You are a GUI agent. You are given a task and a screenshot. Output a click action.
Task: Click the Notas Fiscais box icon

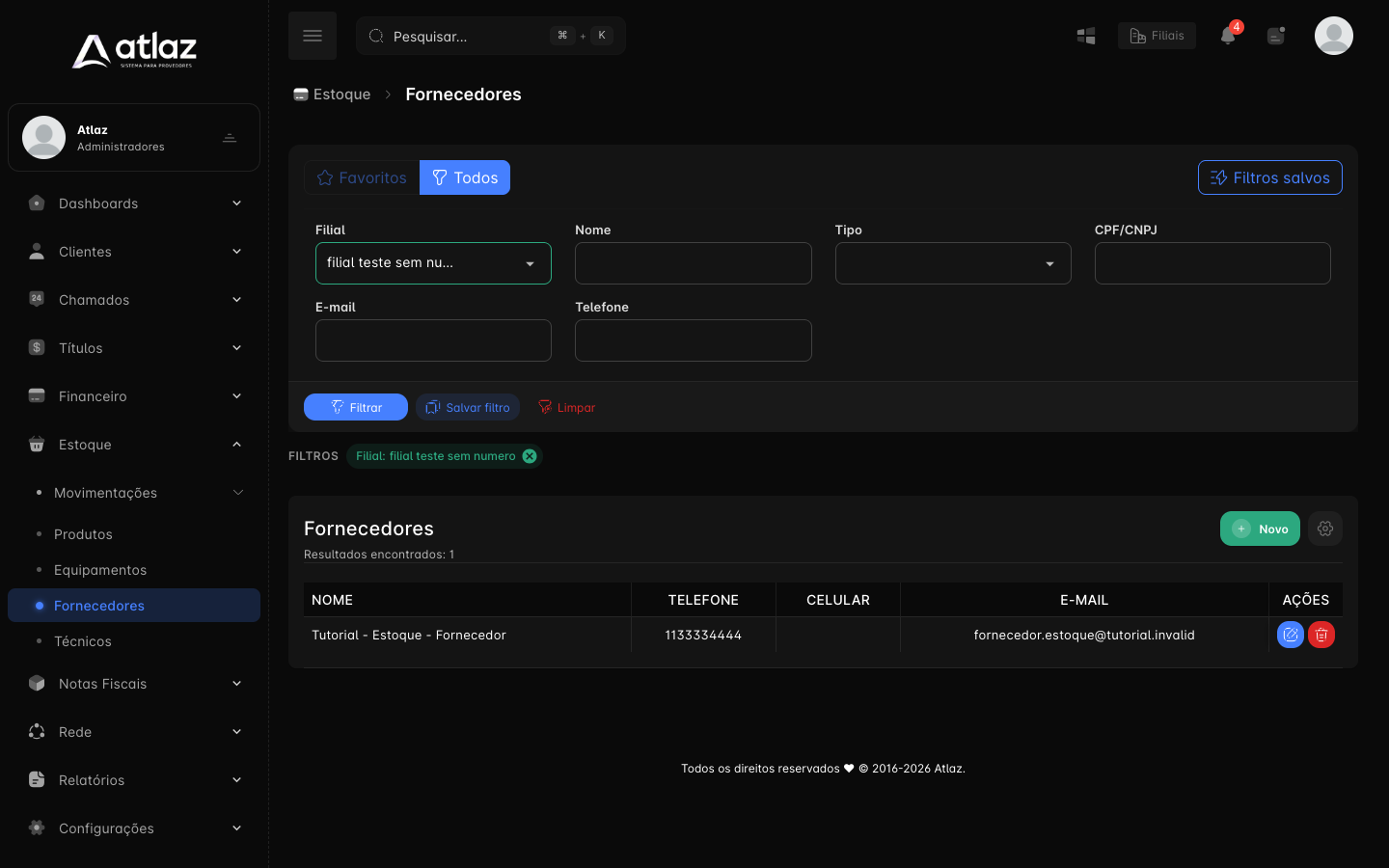(x=37, y=683)
